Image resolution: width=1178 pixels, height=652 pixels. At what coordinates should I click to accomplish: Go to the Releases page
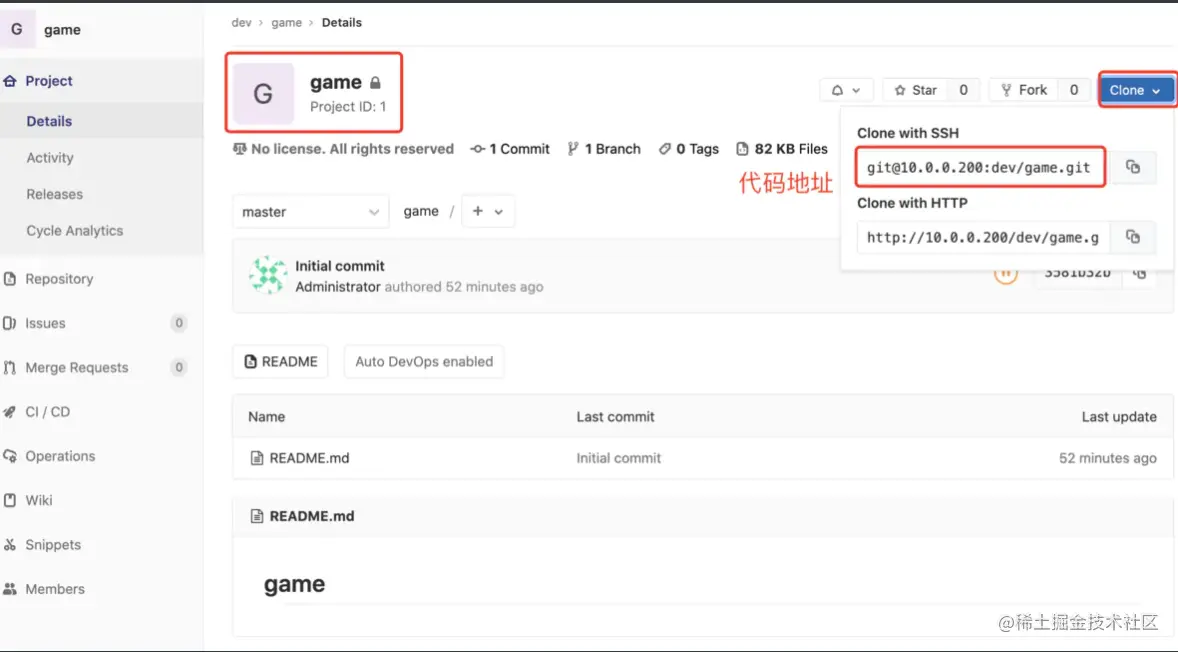pos(54,194)
